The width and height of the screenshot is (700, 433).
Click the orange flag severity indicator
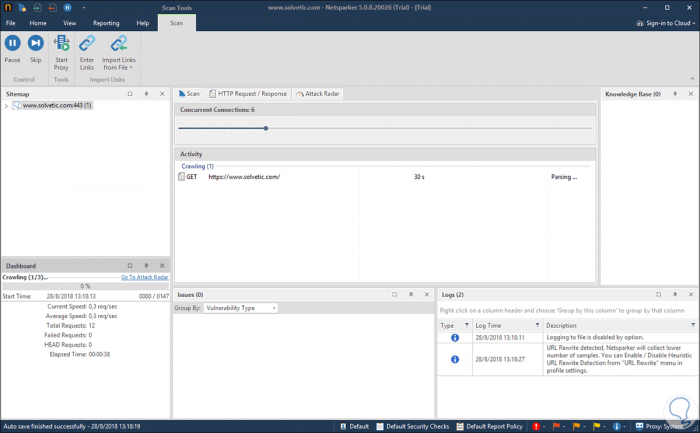tap(576, 426)
